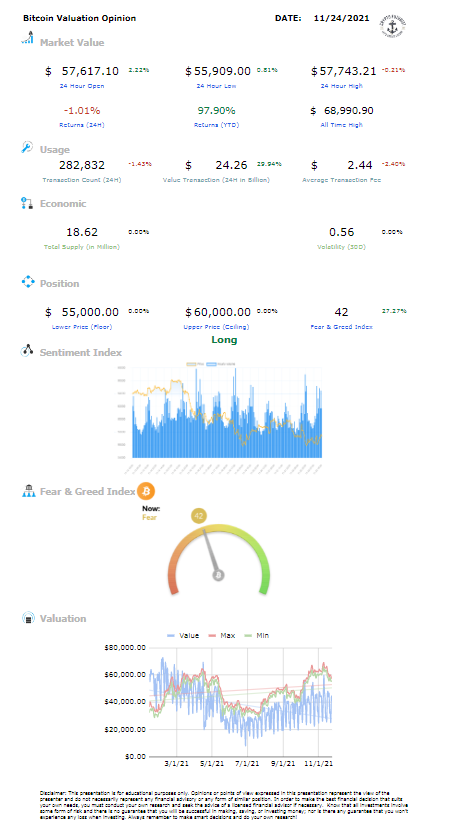Click the Long position text
This screenshot has width=452, height=838.
[224, 340]
